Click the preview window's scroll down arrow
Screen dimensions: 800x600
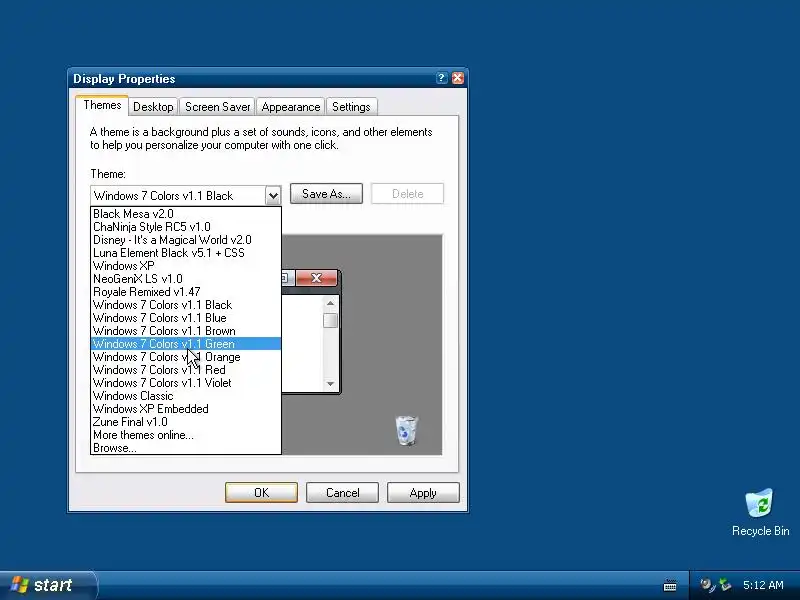click(330, 384)
